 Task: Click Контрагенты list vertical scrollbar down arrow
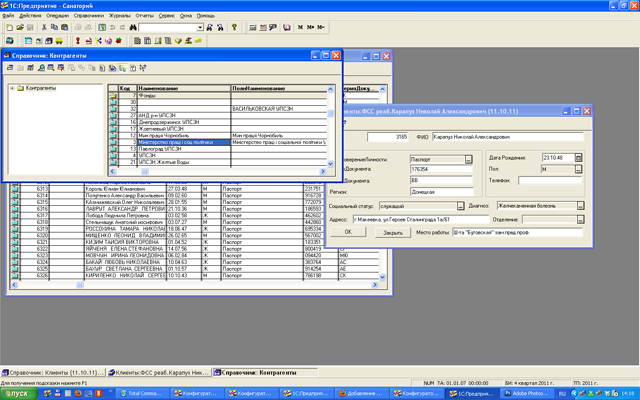click(331, 164)
